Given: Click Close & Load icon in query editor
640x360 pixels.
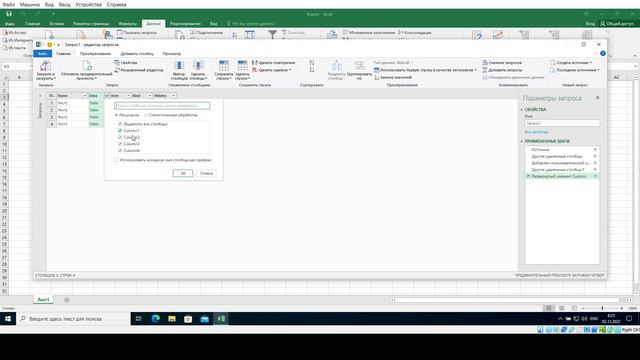Looking at the screenshot, I should click(x=45, y=65).
